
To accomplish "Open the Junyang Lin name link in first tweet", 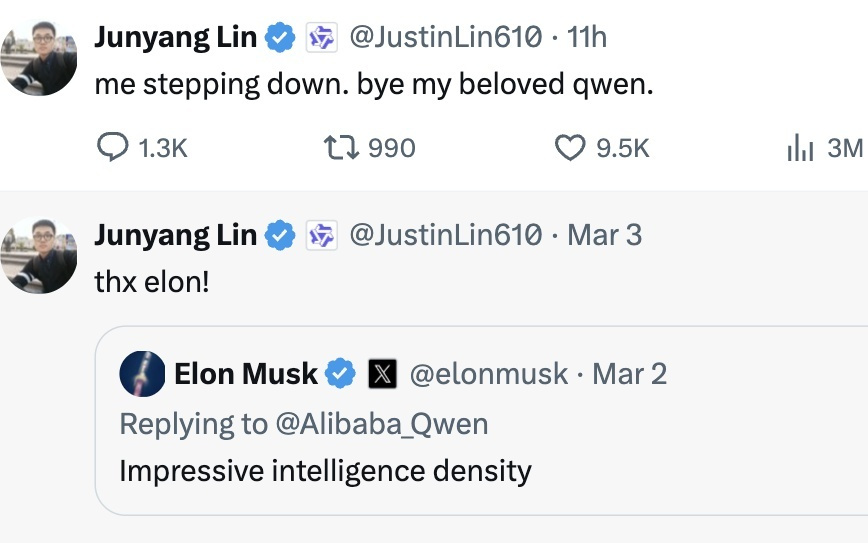I will click(x=175, y=38).
